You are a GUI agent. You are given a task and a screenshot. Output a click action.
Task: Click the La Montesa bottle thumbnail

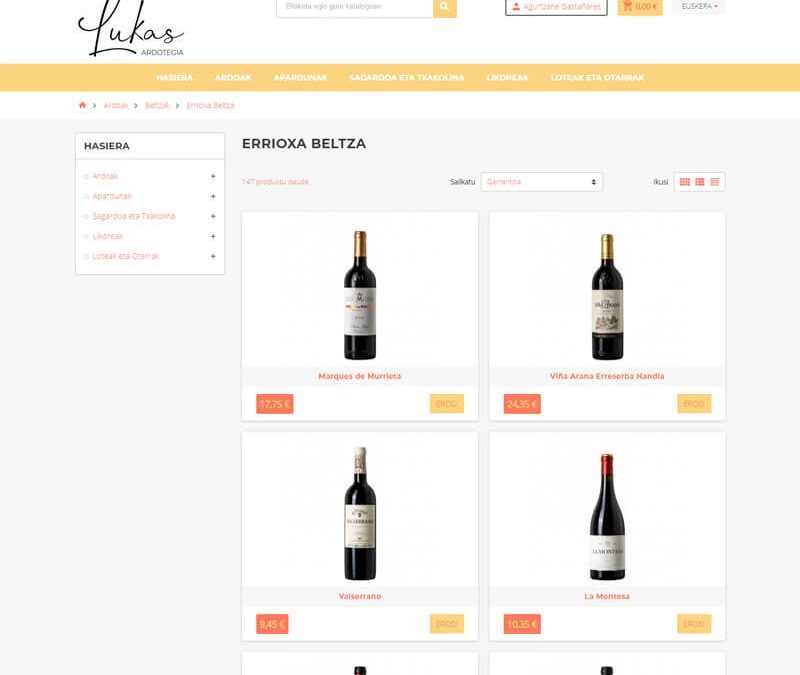click(607, 516)
